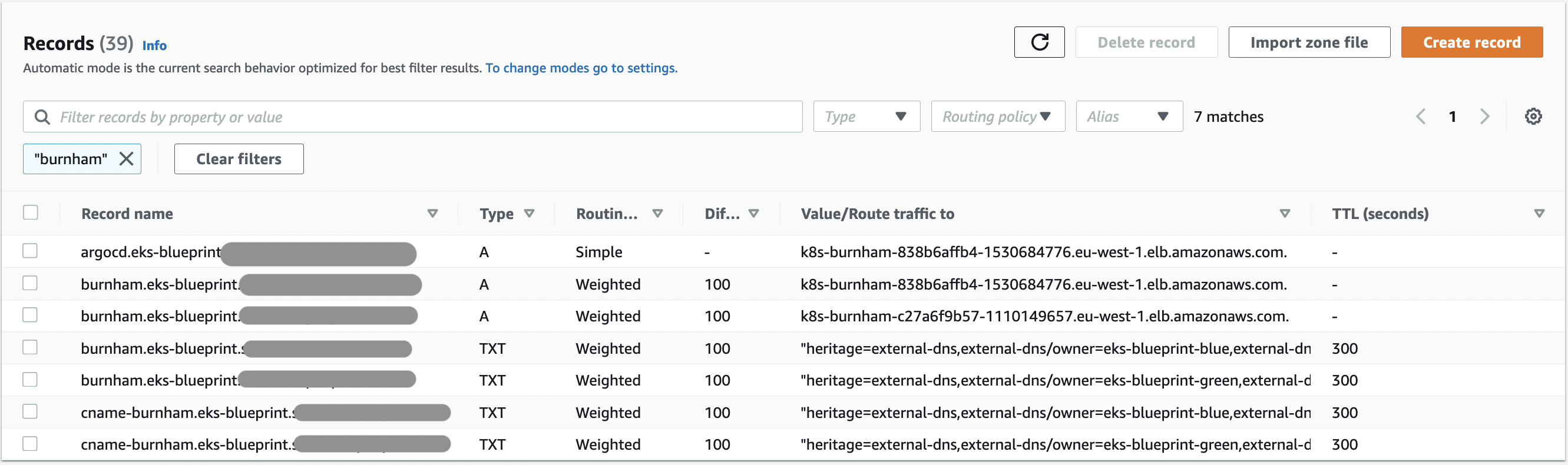Click the Record name column header
Viewport: 1568px width, 465px height.
[127, 214]
